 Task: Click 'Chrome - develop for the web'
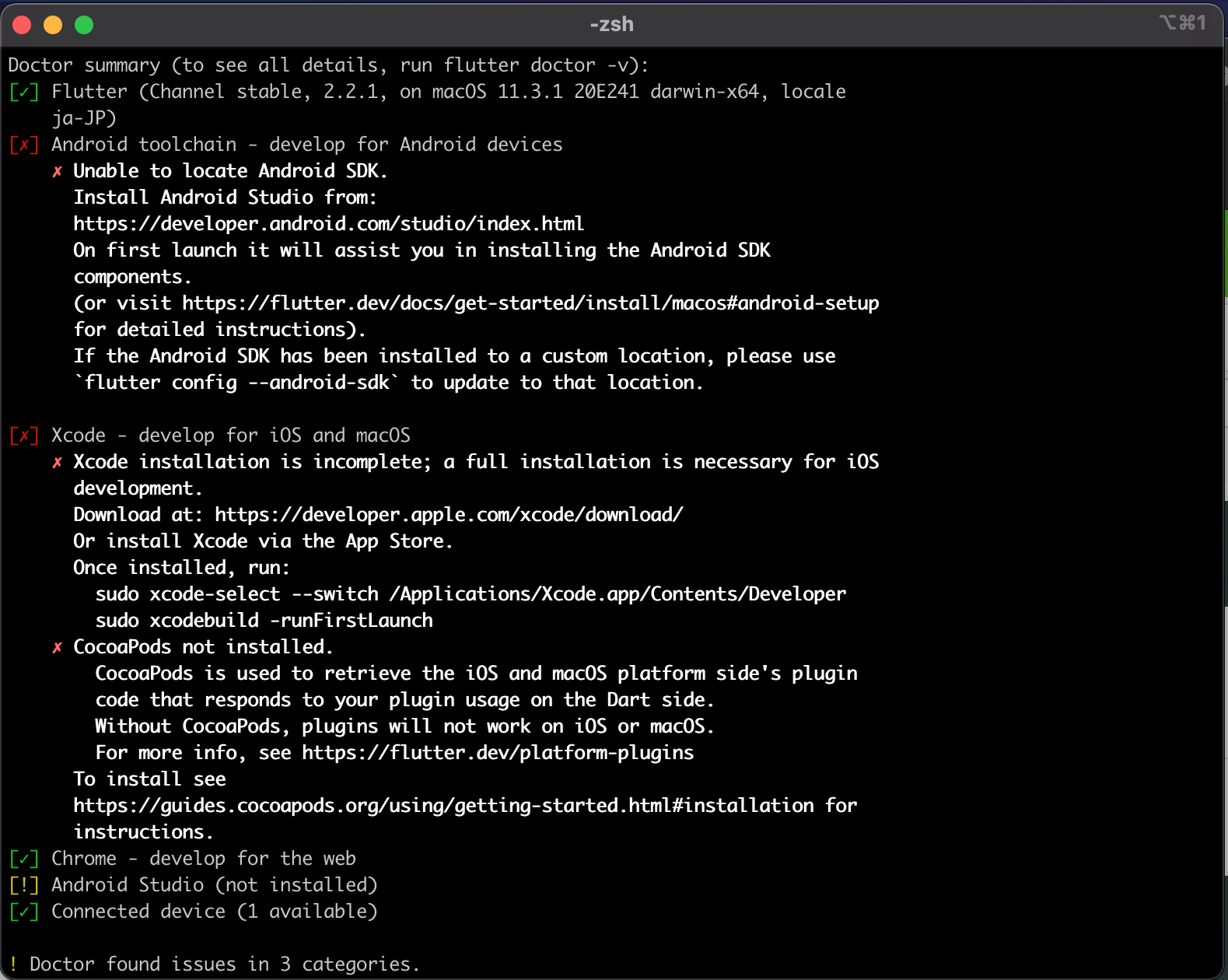coord(204,859)
